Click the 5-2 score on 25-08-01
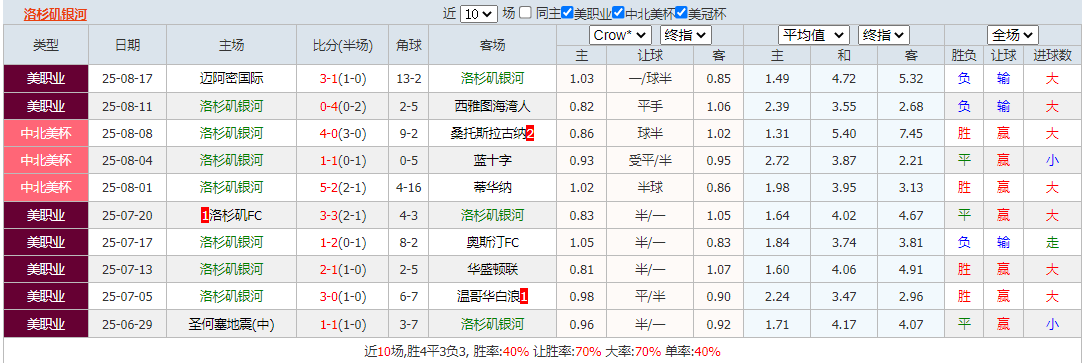 pyautogui.click(x=328, y=187)
